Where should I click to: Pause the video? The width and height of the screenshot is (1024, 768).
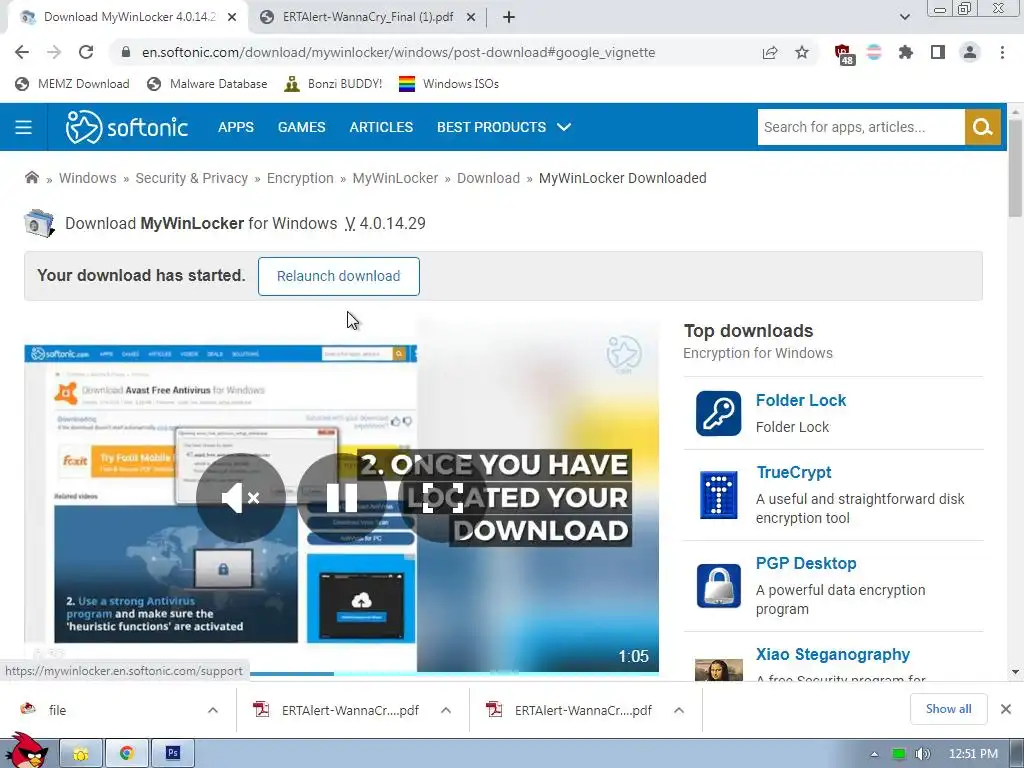pos(342,498)
